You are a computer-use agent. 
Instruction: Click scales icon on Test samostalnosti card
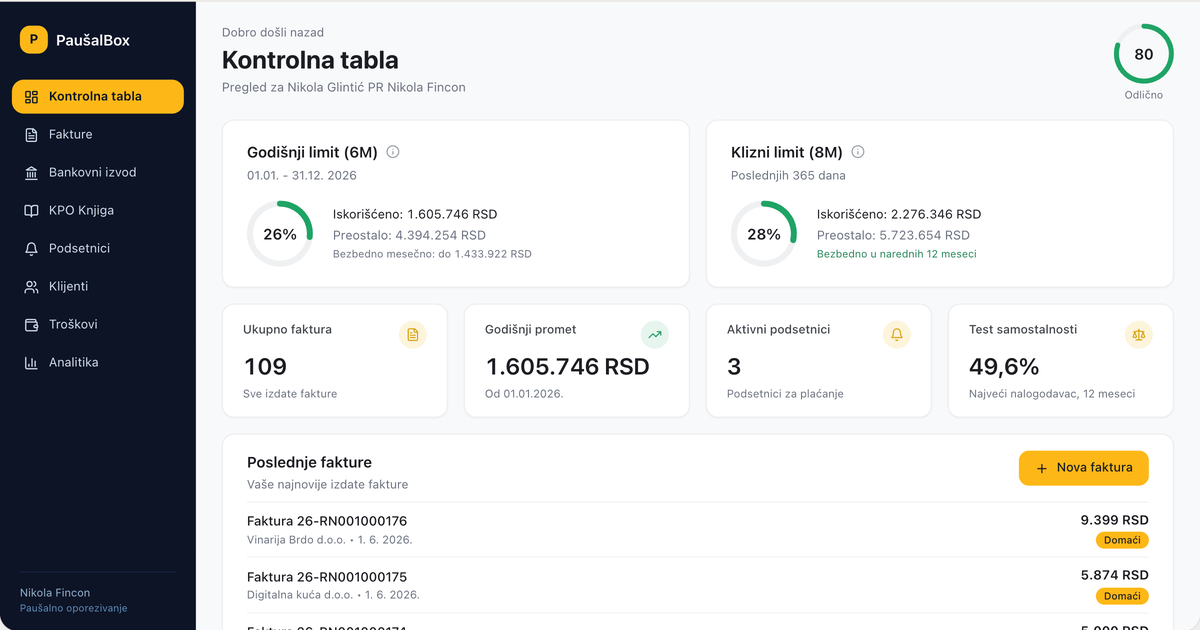[1139, 335]
